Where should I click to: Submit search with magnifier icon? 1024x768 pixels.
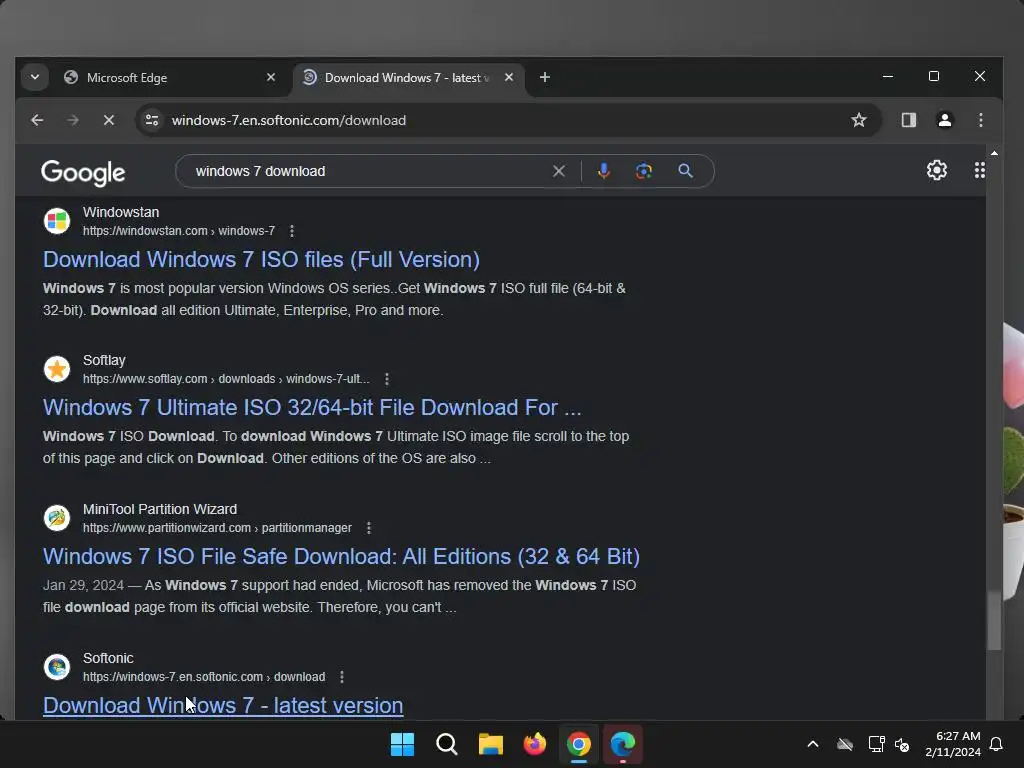(x=685, y=171)
